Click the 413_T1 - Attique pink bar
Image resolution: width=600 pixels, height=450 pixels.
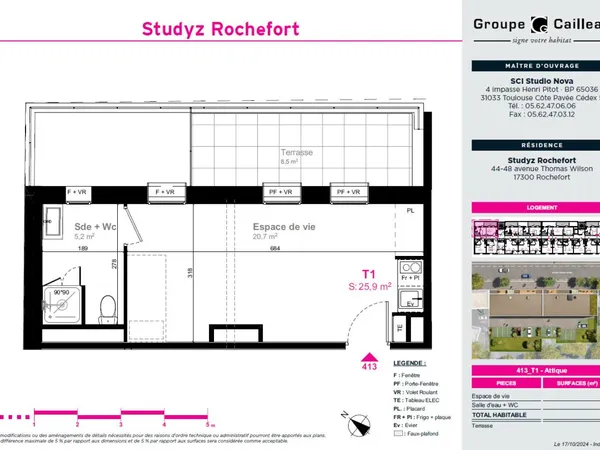click(536, 370)
